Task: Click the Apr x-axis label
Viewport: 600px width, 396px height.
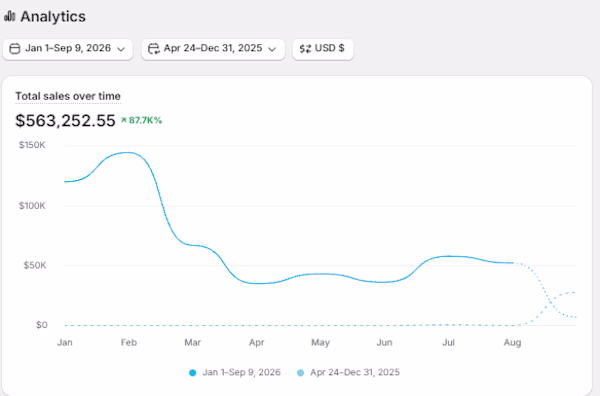Action: (256, 342)
